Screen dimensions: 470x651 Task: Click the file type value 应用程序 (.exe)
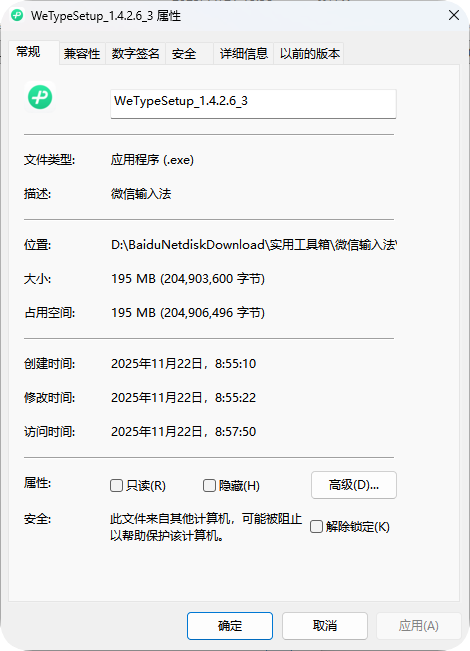(152, 160)
